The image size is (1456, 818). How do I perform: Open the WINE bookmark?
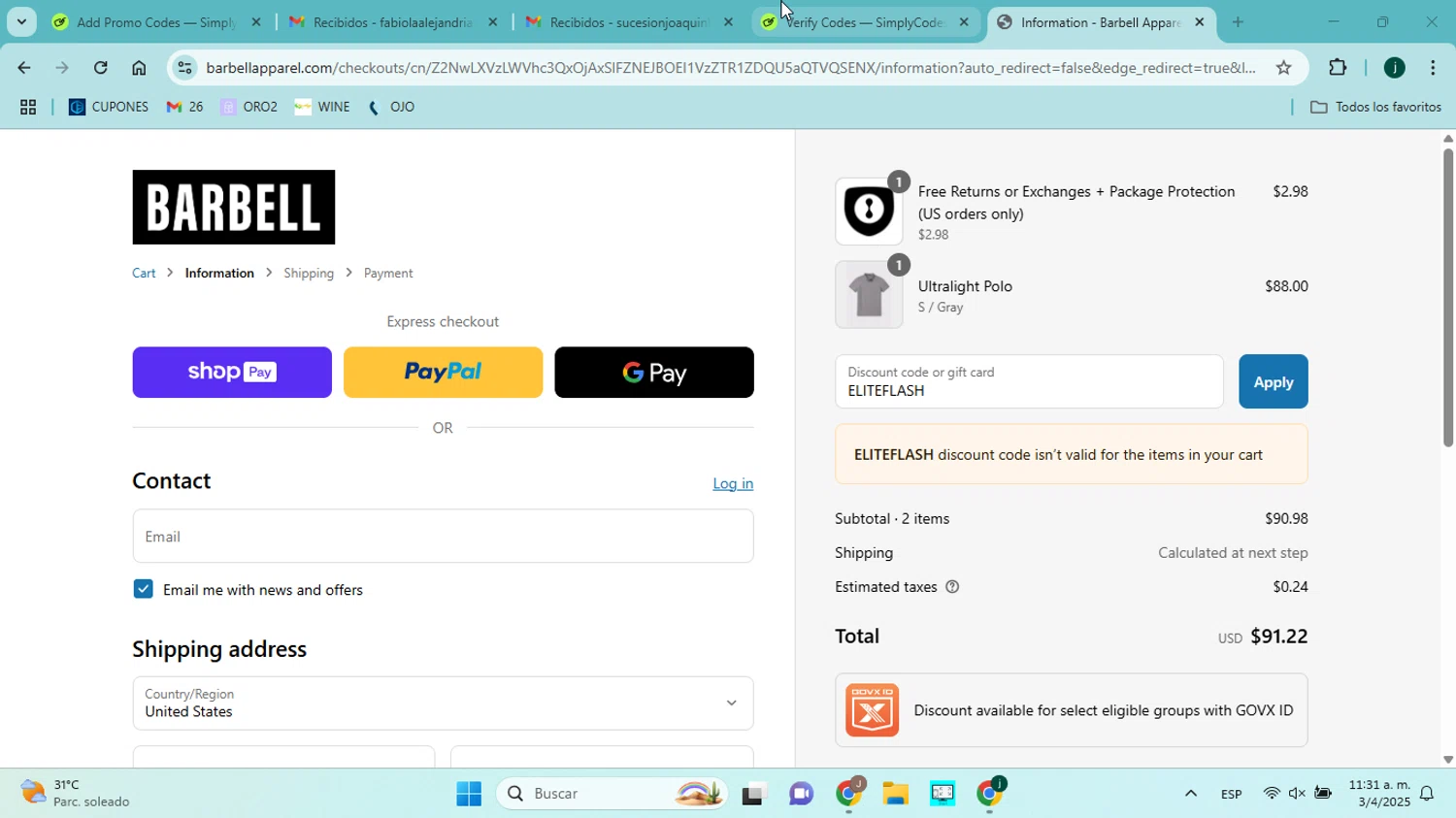[x=322, y=108]
